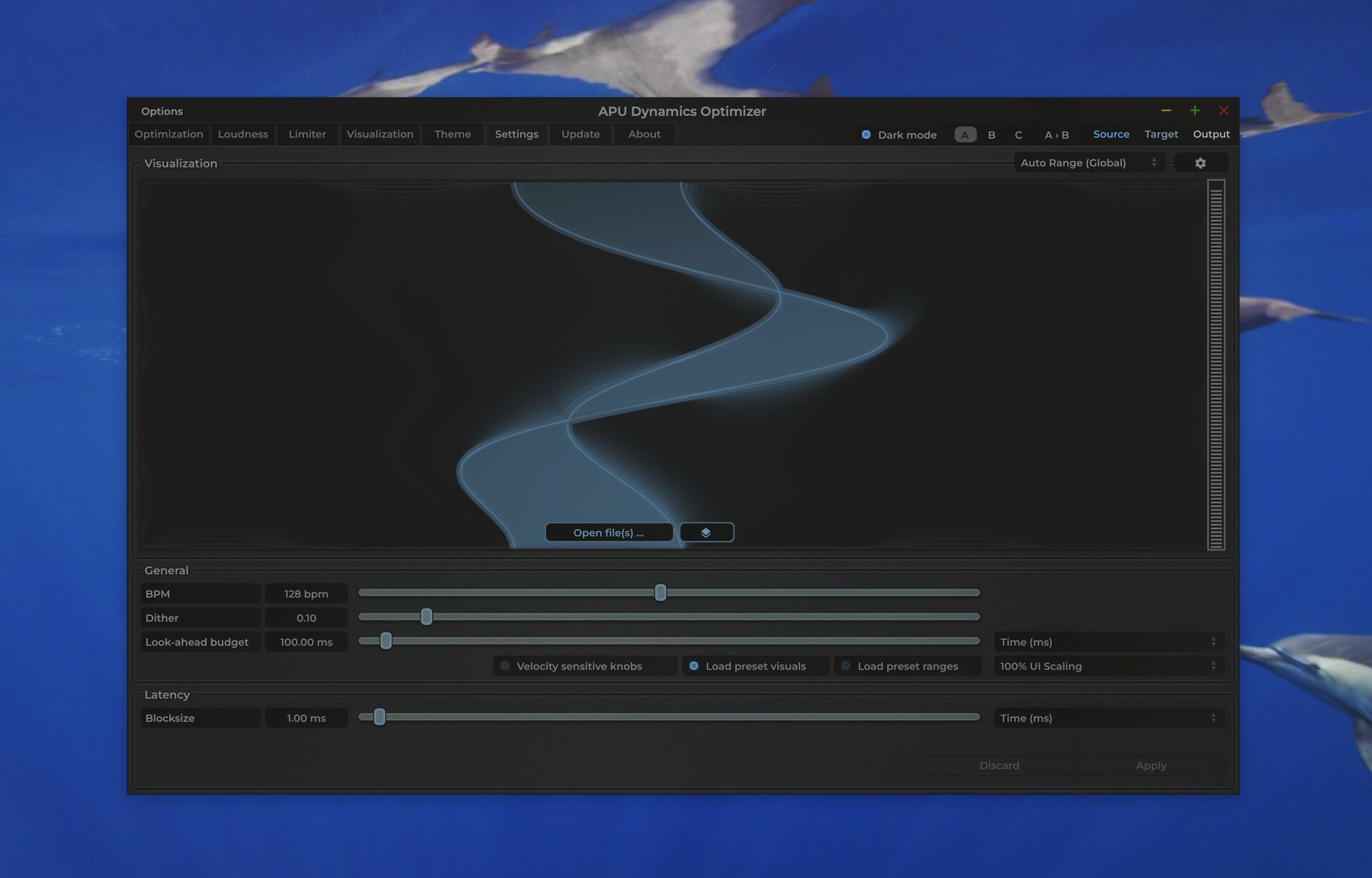1372x878 pixels.
Task: Click the layers icon button beside Open file(s)
Action: [706, 533]
